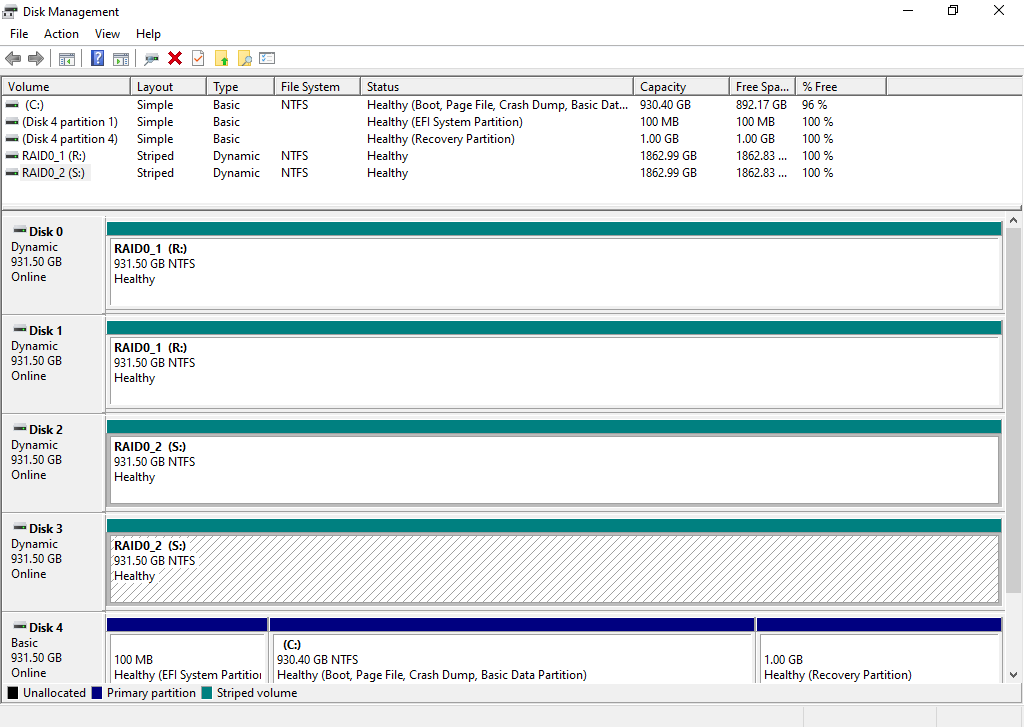1024x727 pixels.
Task: Toggle the console tree pane icon
Action: [67, 59]
